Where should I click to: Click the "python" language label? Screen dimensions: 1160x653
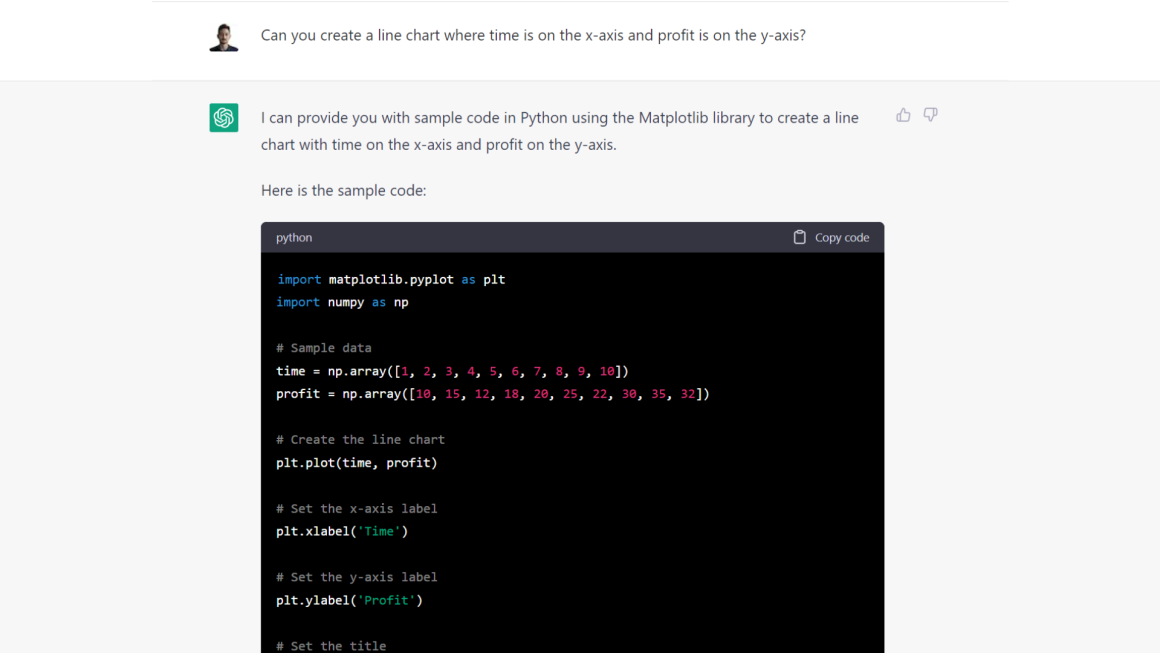[294, 238]
